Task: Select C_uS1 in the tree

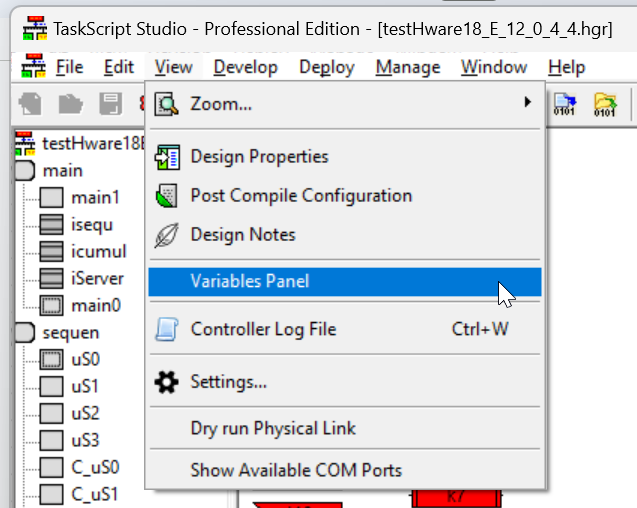Action: click(x=95, y=495)
